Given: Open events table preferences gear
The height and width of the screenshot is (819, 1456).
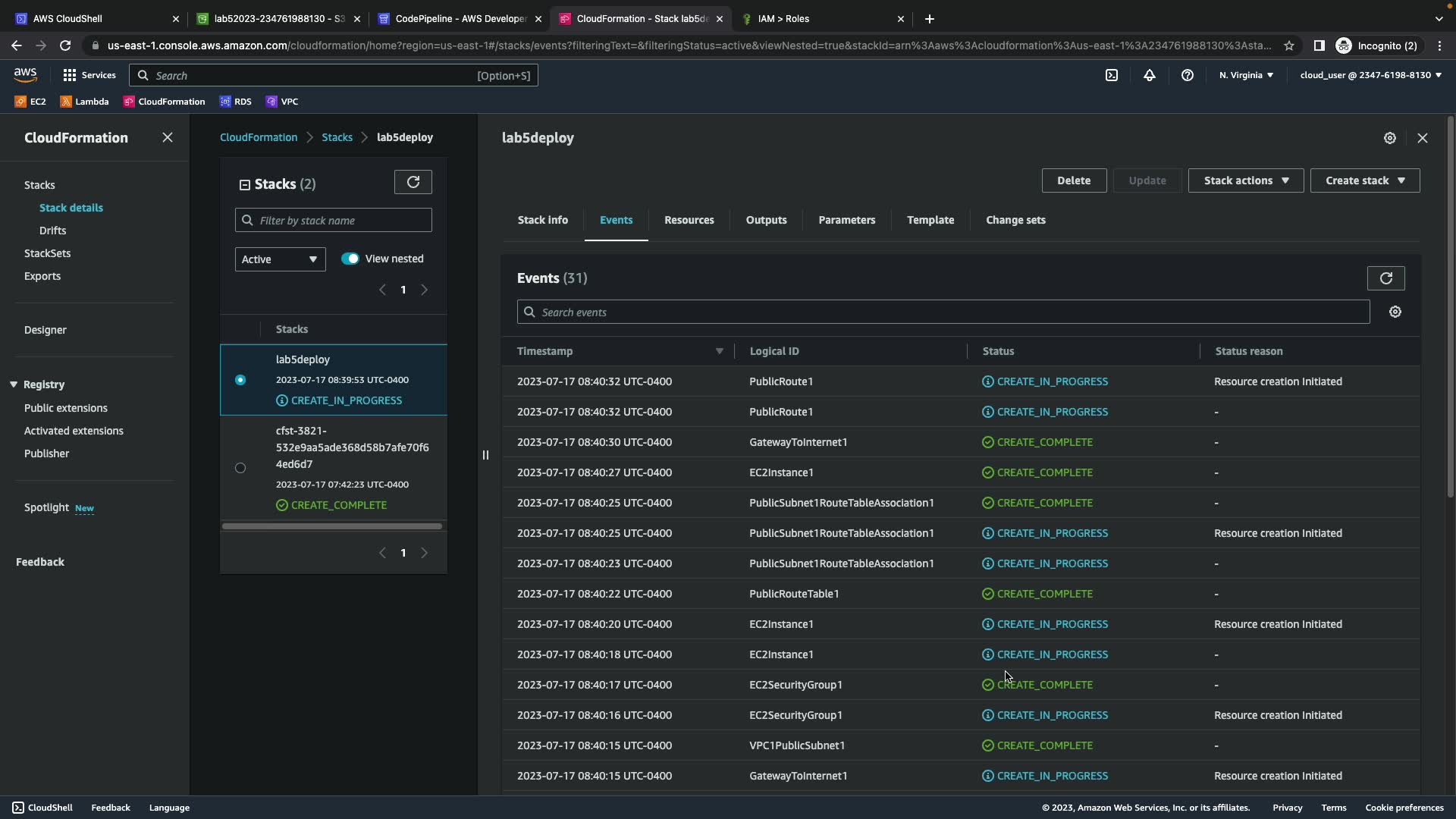Looking at the screenshot, I should 1395,312.
